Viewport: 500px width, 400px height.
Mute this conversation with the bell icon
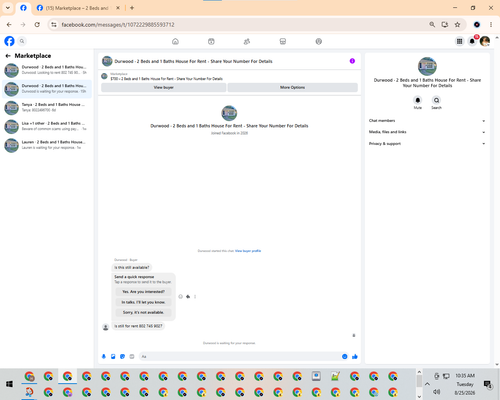point(418,100)
